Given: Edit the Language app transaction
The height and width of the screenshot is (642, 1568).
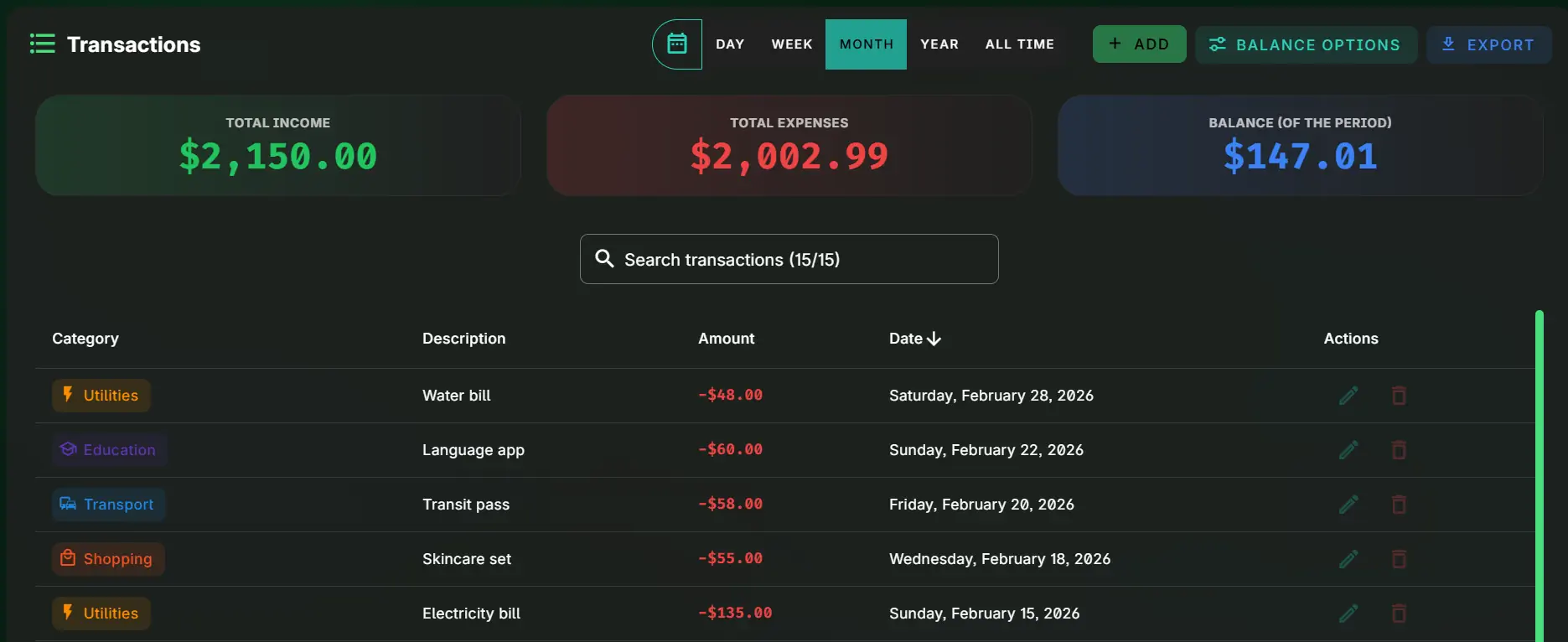Looking at the screenshot, I should coord(1348,450).
